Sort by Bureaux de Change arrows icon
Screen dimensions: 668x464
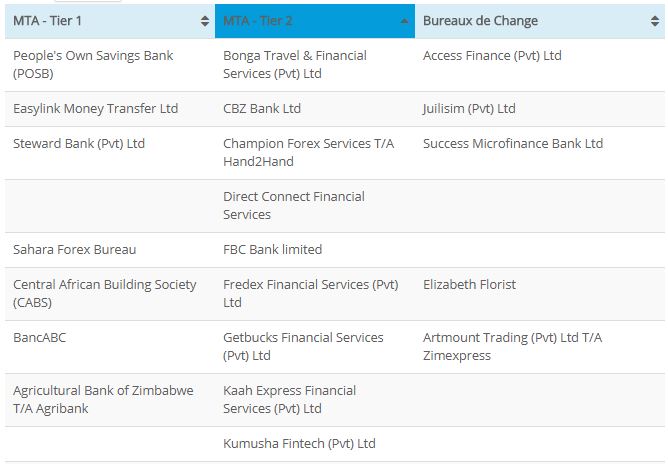655,21
